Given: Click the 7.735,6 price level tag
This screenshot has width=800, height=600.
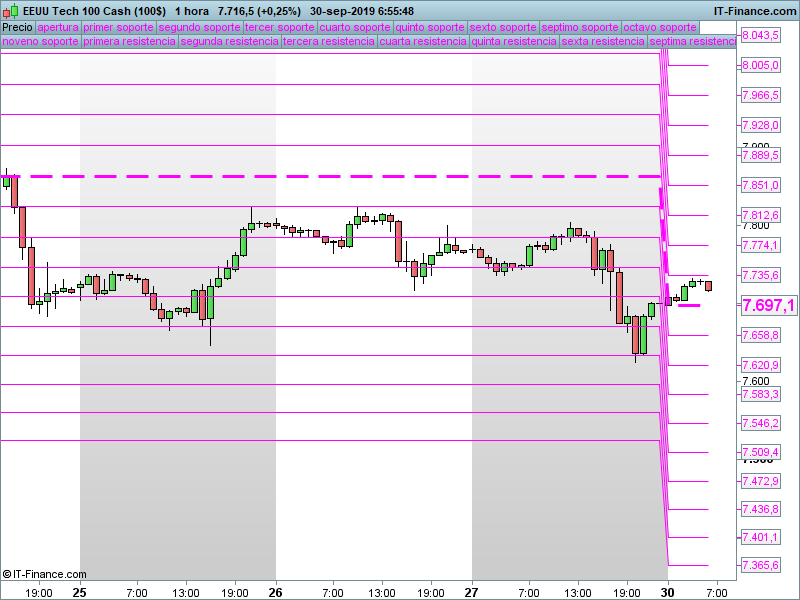Looking at the screenshot, I should [x=760, y=276].
